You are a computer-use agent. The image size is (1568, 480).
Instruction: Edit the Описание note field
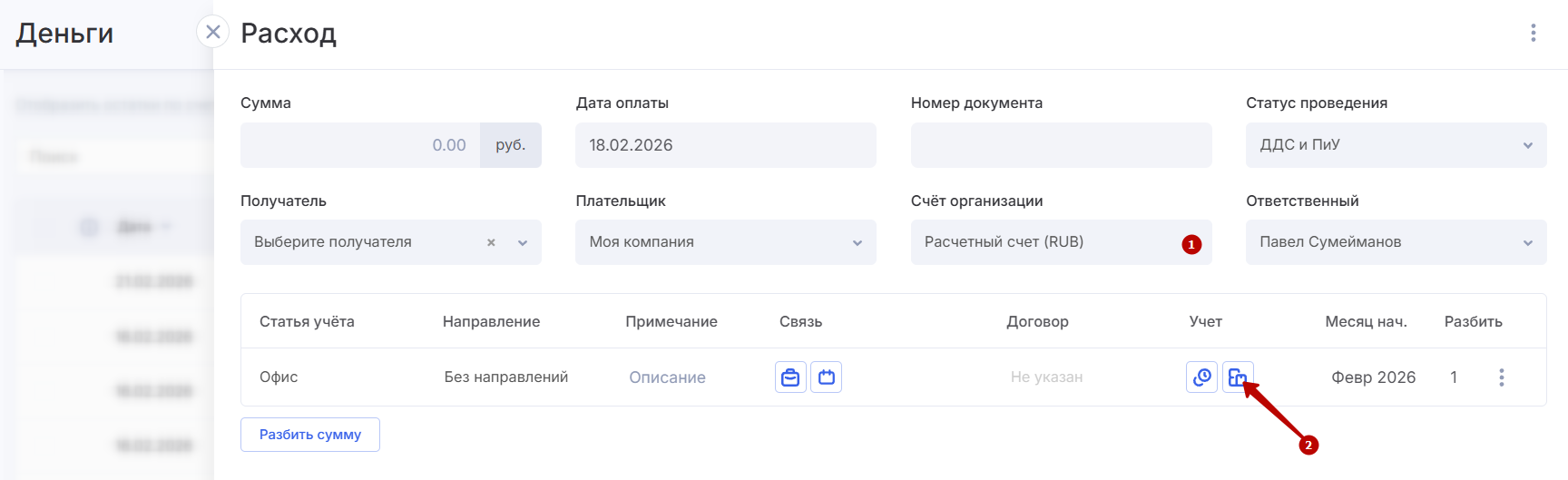click(x=667, y=377)
